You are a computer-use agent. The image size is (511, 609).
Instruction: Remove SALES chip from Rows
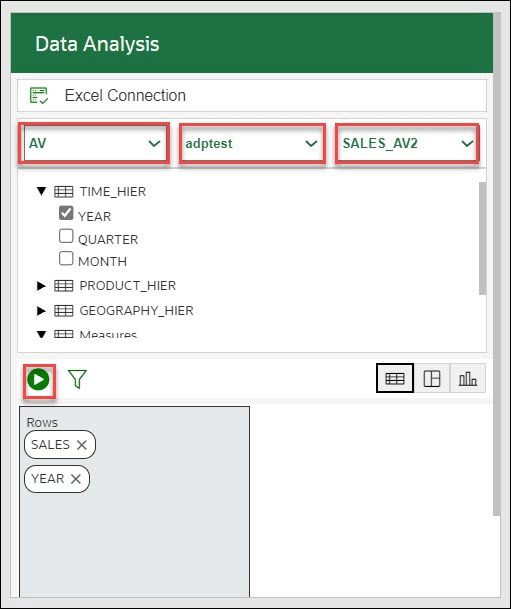click(x=82, y=445)
